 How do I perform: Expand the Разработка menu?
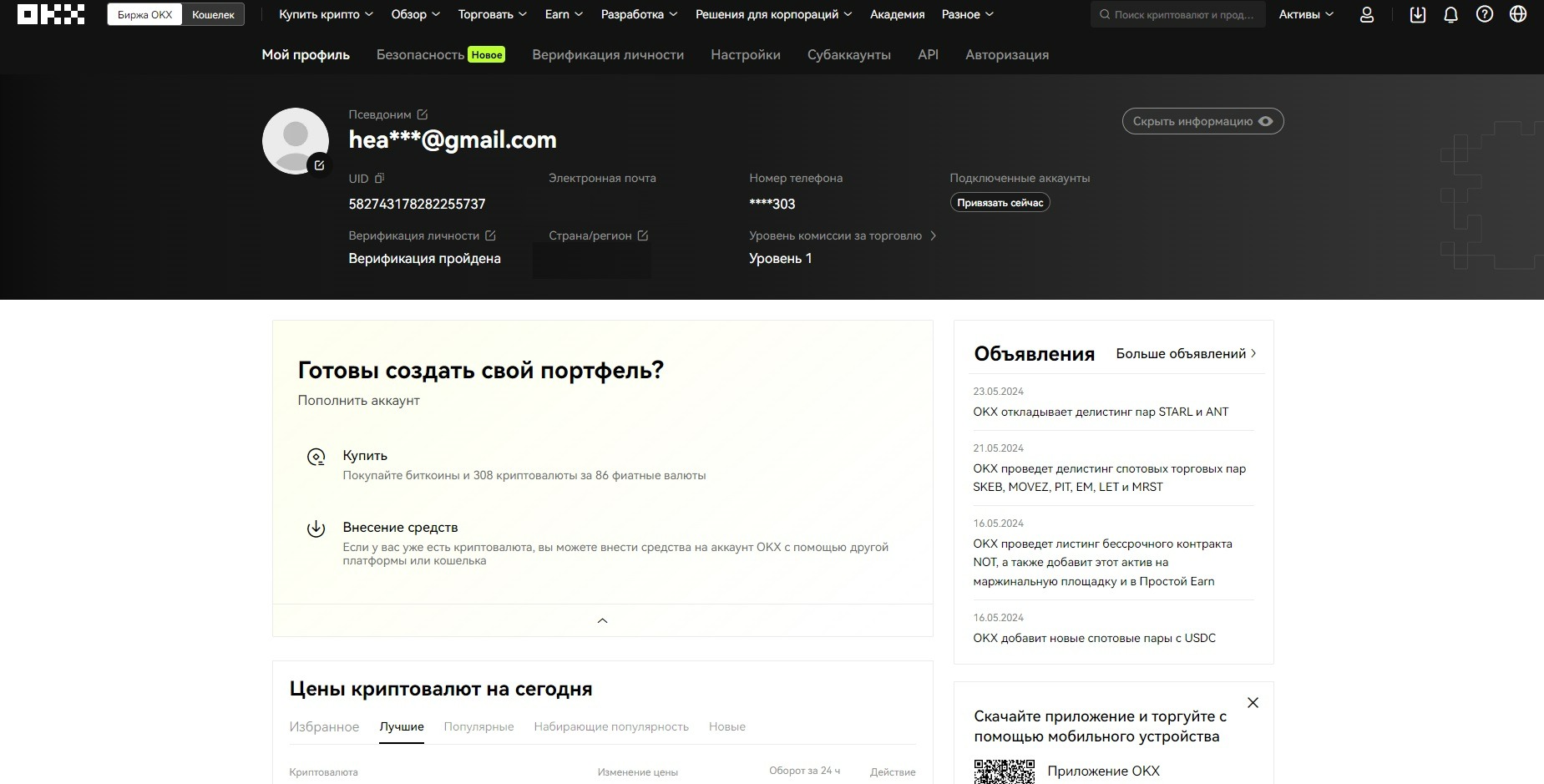pos(640,14)
